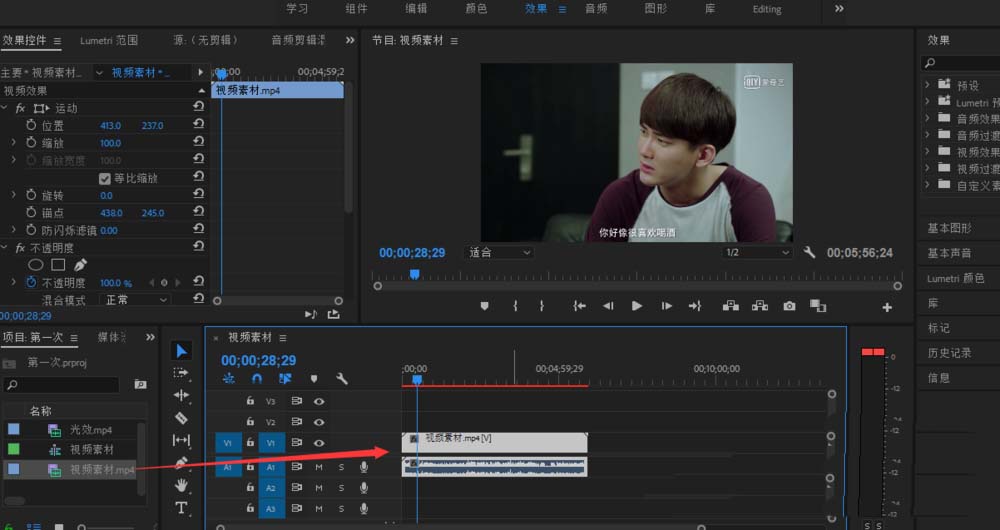Open the 历史记录 panel
1000x530 pixels.
(950, 353)
